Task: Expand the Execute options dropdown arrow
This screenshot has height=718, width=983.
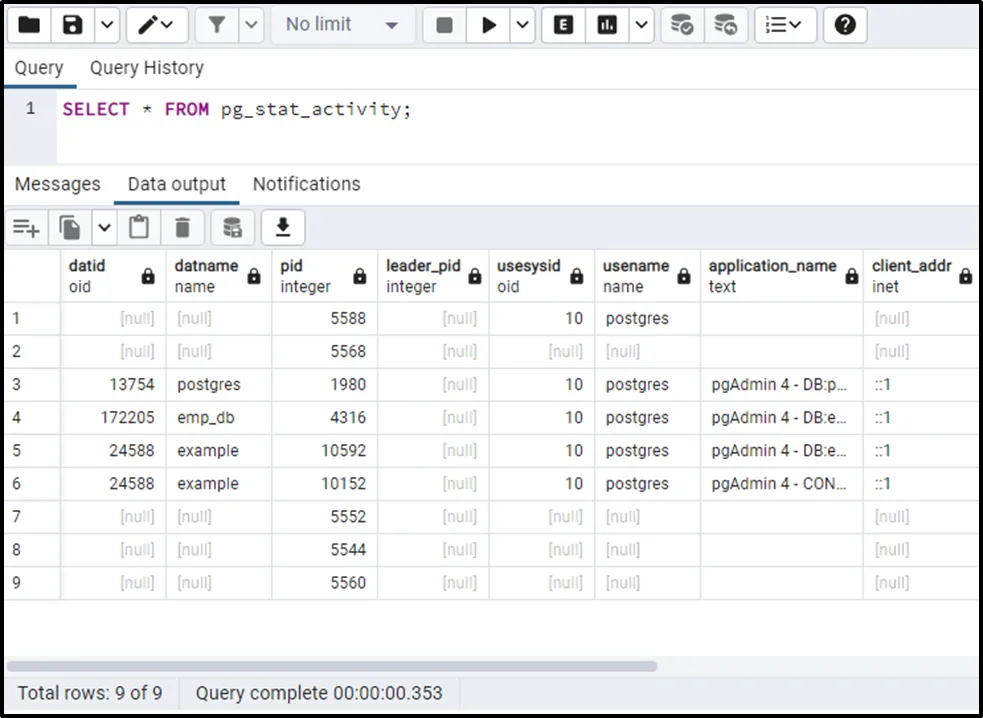Action: coord(523,25)
